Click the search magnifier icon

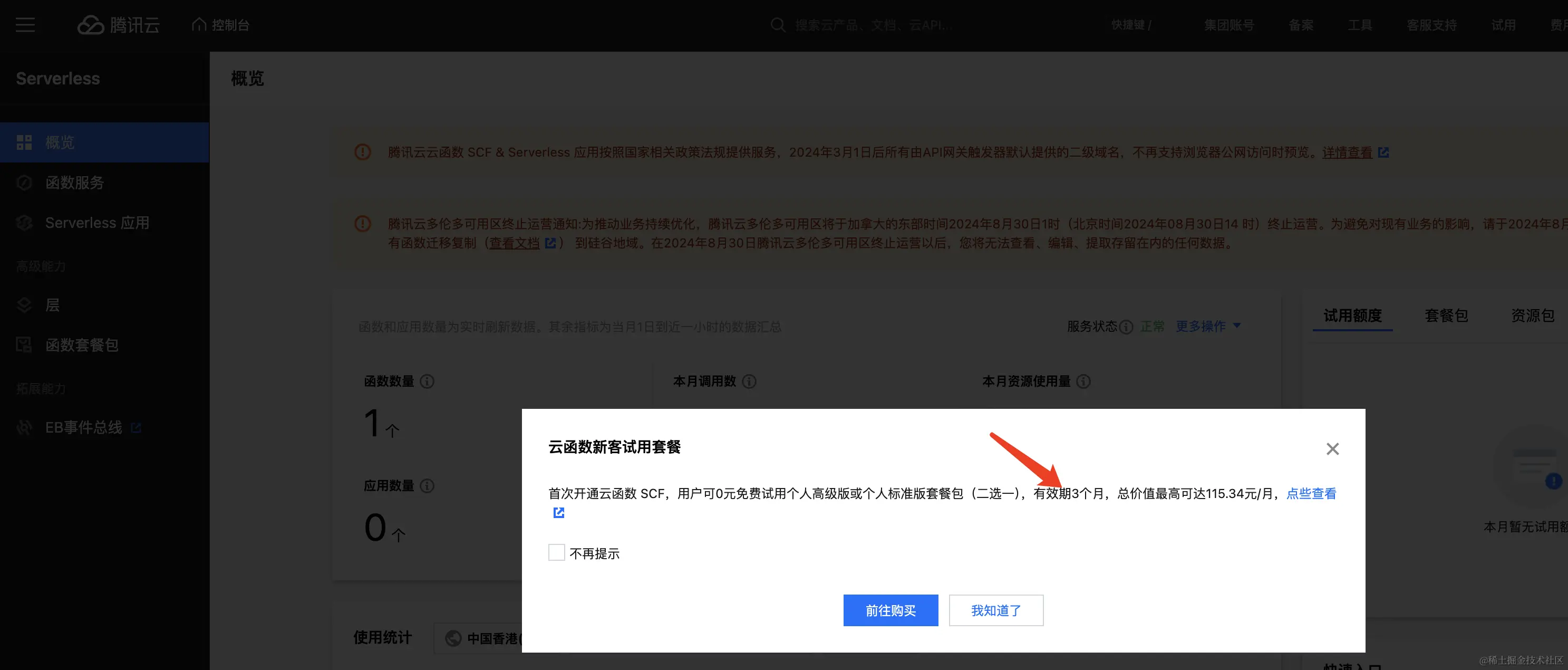[777, 25]
